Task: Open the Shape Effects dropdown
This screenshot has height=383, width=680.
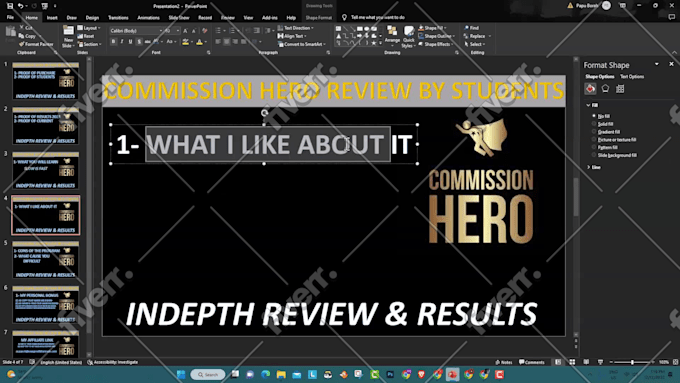Action: [x=437, y=44]
